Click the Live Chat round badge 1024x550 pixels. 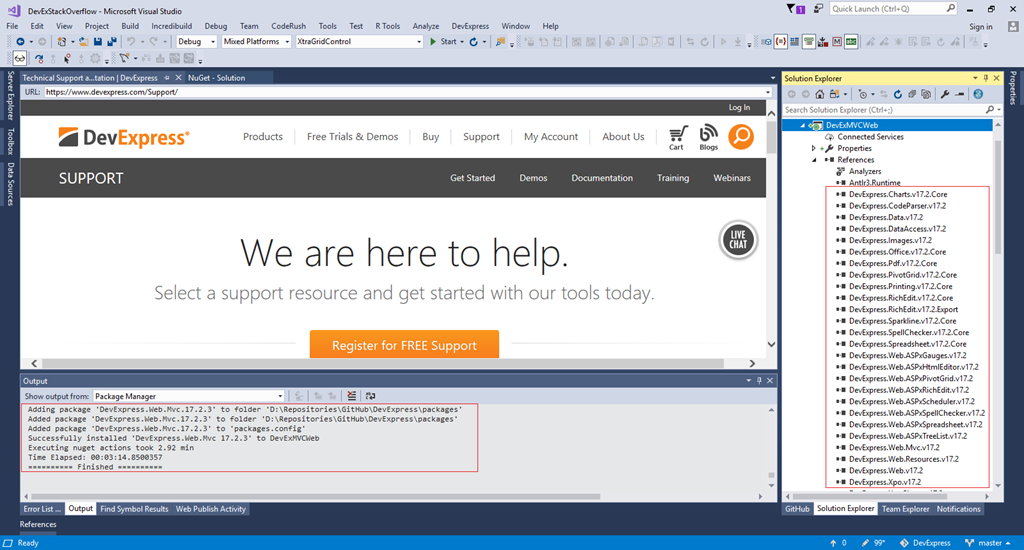point(738,240)
